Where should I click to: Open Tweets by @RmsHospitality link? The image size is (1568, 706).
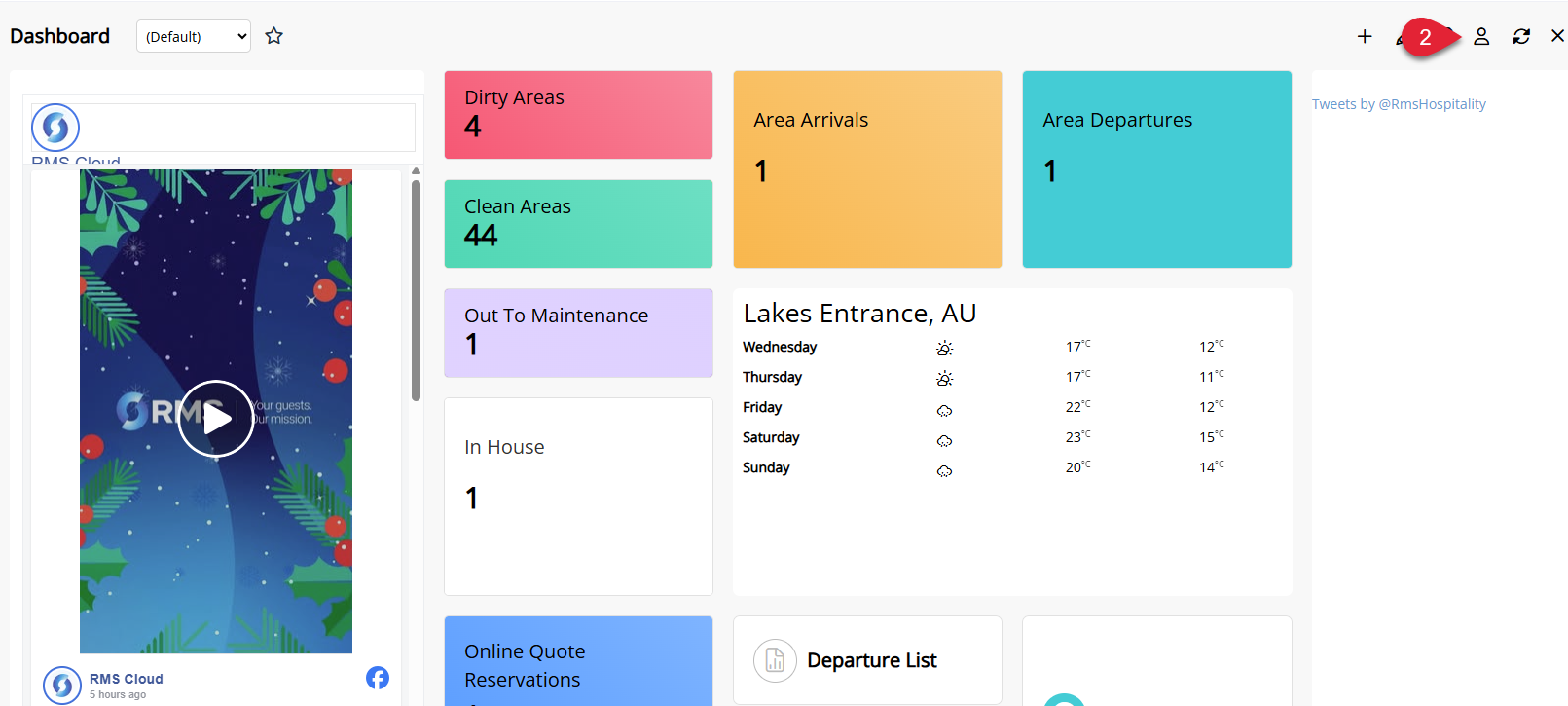click(1399, 104)
